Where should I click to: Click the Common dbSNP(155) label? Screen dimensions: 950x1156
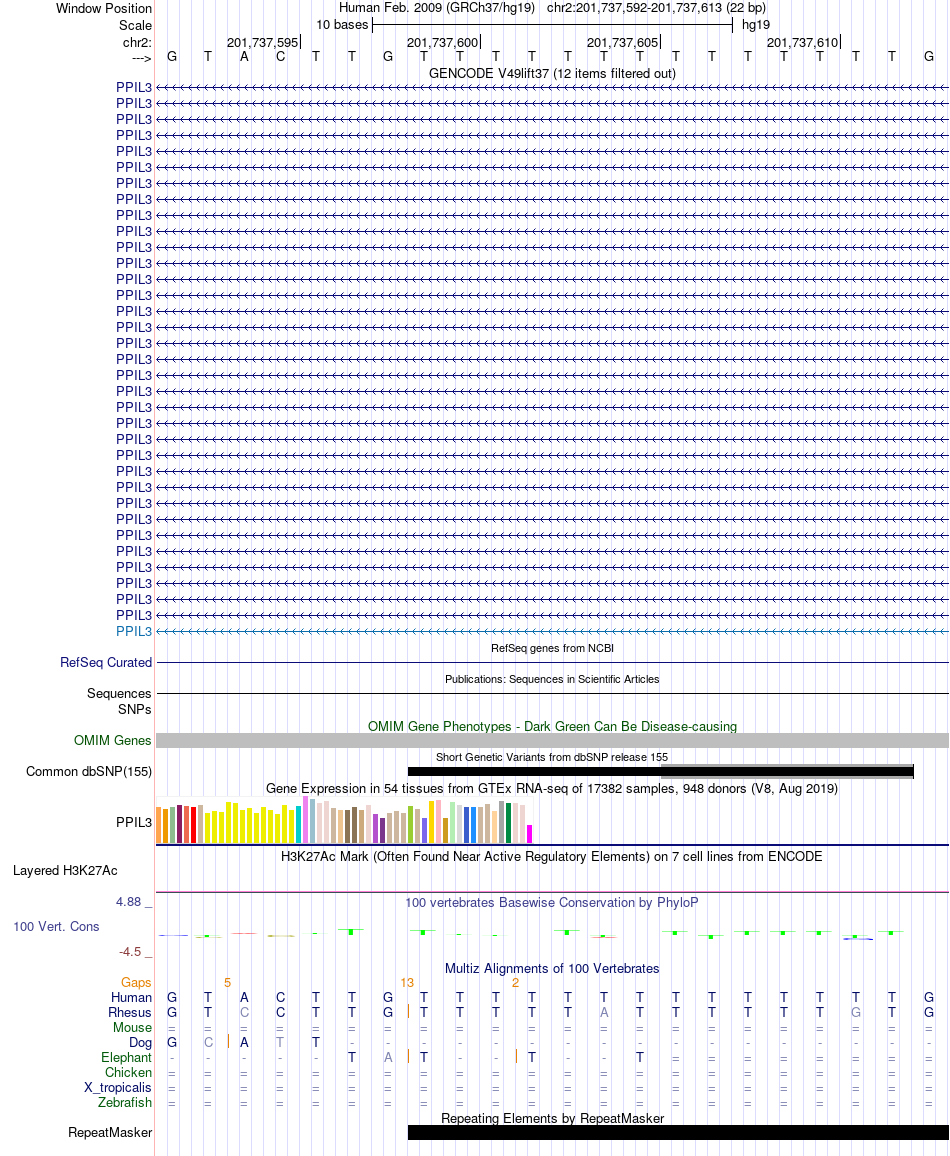point(88,771)
